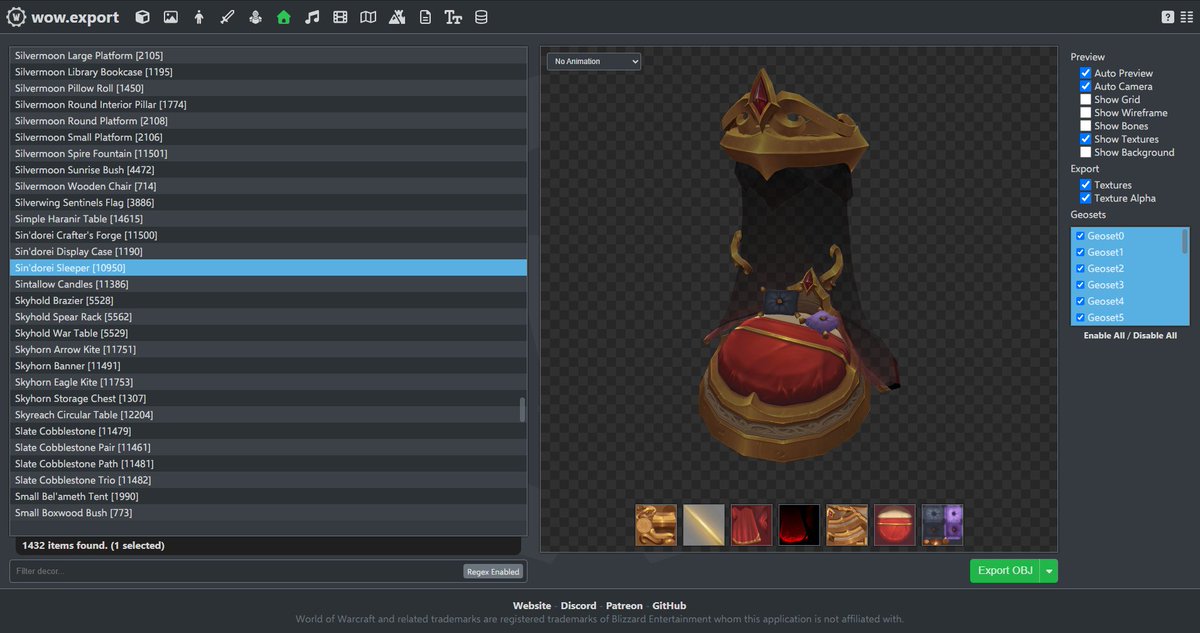Click the decor list scrollbar thumb
The width and height of the screenshot is (1200, 633).
(522, 409)
